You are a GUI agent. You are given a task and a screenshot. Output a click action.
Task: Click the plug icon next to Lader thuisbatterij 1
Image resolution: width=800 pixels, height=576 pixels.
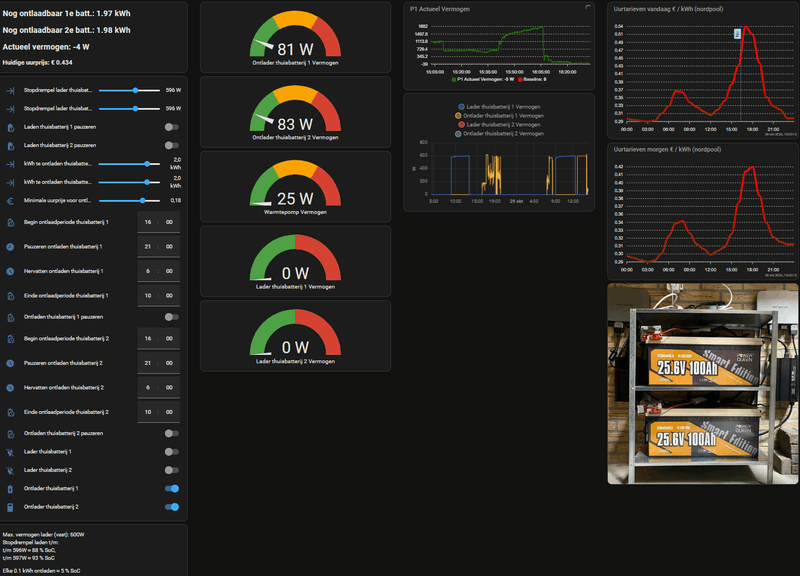10,452
